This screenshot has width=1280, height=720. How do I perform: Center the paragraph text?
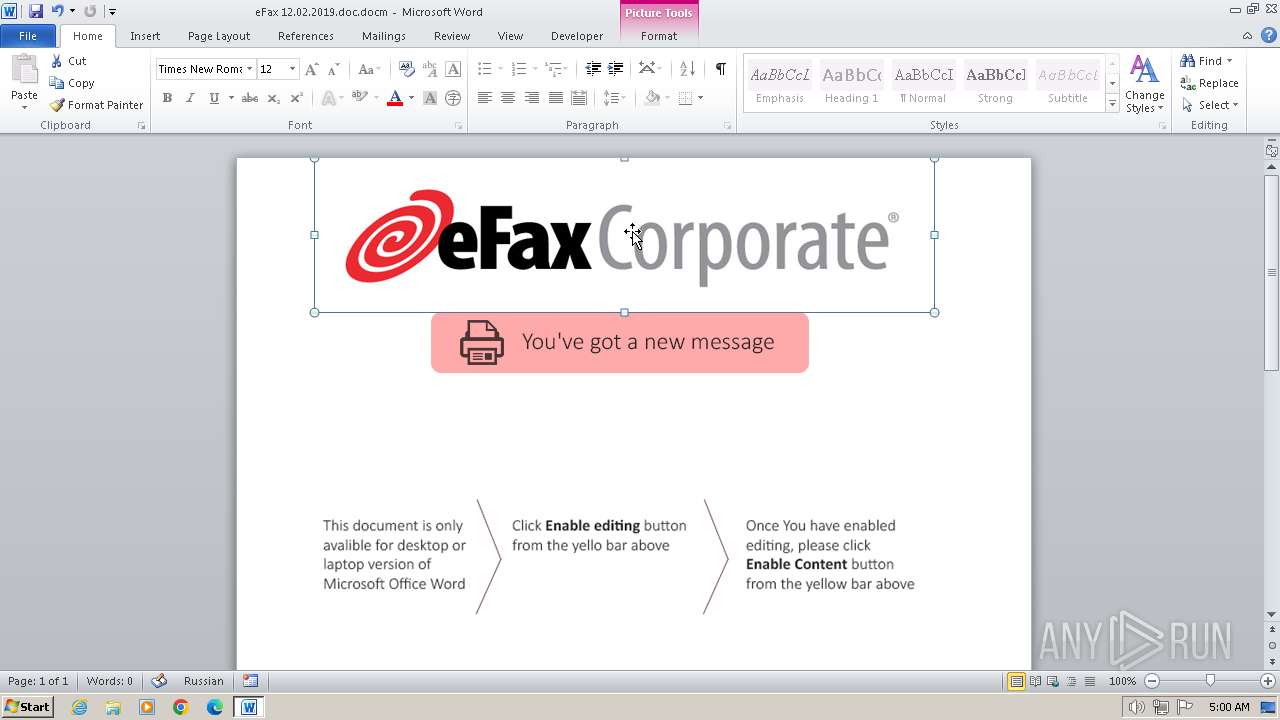click(x=508, y=98)
